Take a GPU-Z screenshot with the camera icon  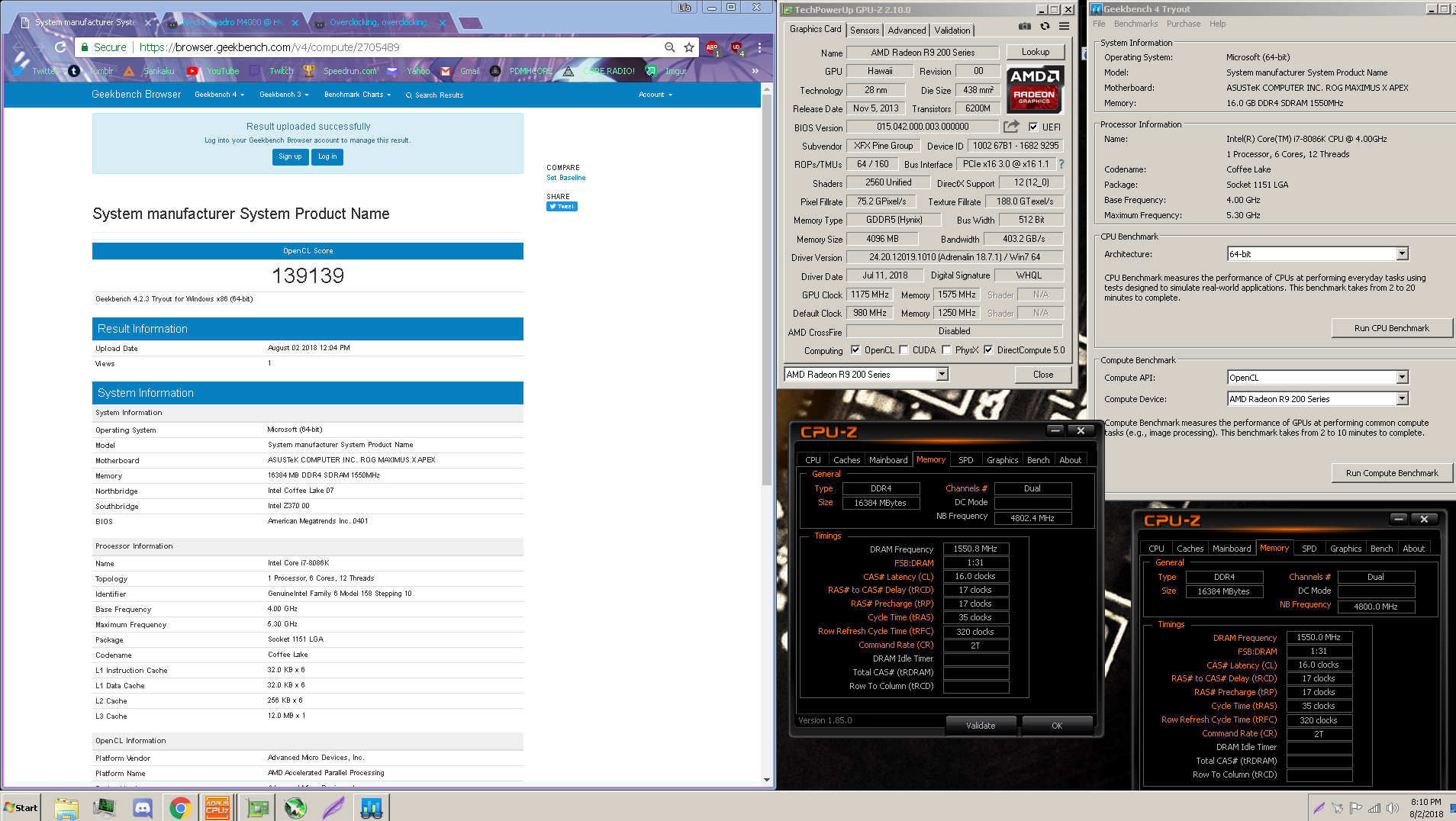pos(1024,26)
